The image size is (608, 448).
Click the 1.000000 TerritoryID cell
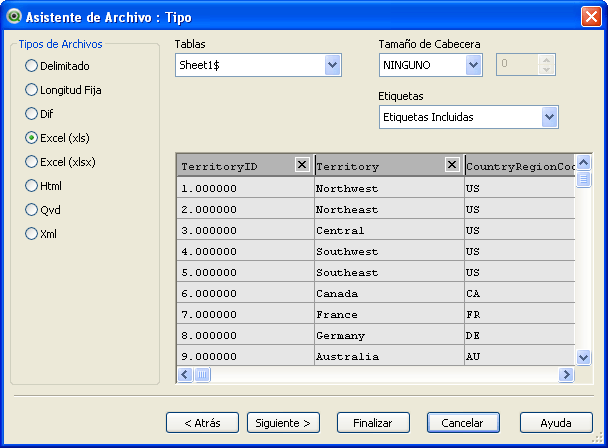click(x=245, y=188)
